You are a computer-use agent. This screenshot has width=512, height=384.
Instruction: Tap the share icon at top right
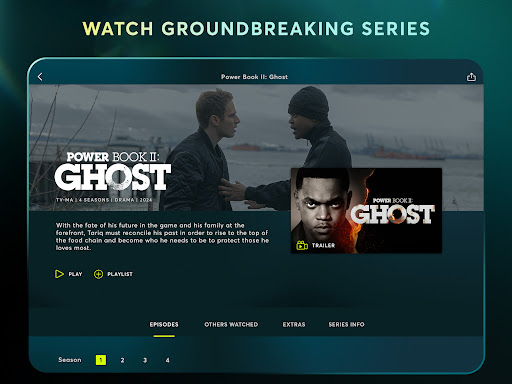point(471,77)
